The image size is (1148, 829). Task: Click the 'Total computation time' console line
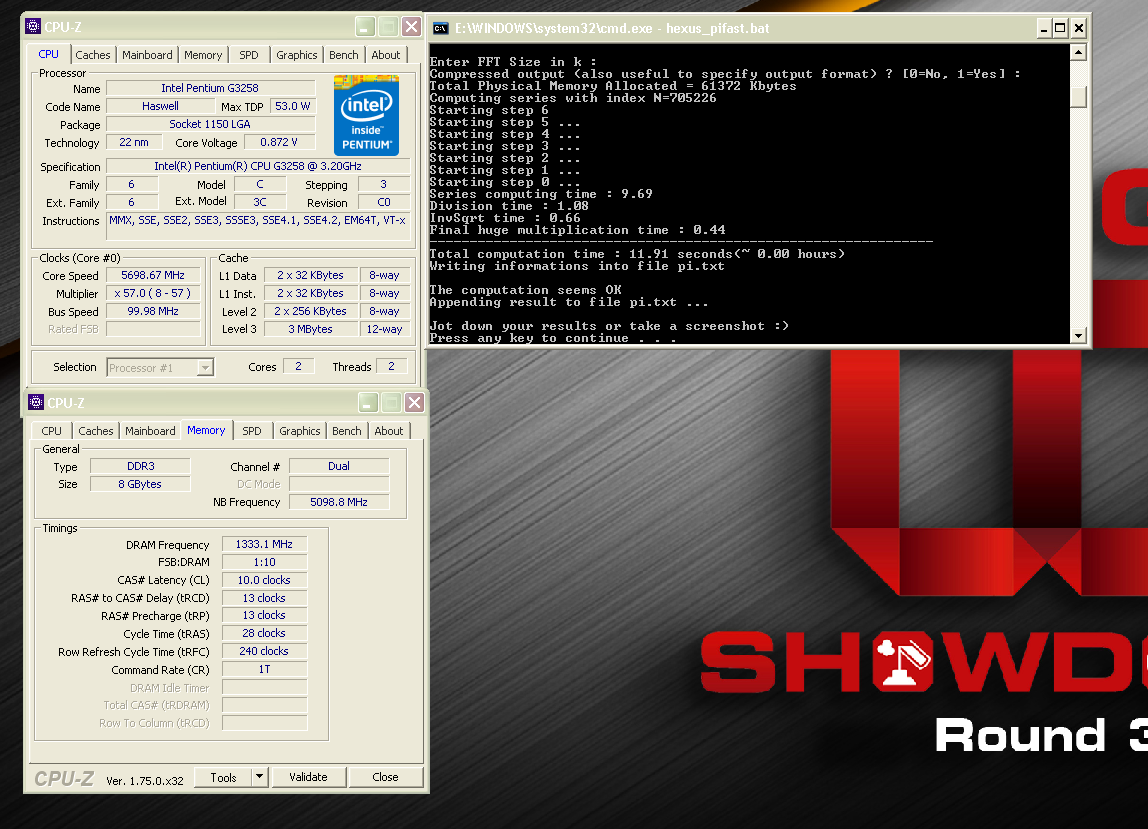(x=637, y=254)
